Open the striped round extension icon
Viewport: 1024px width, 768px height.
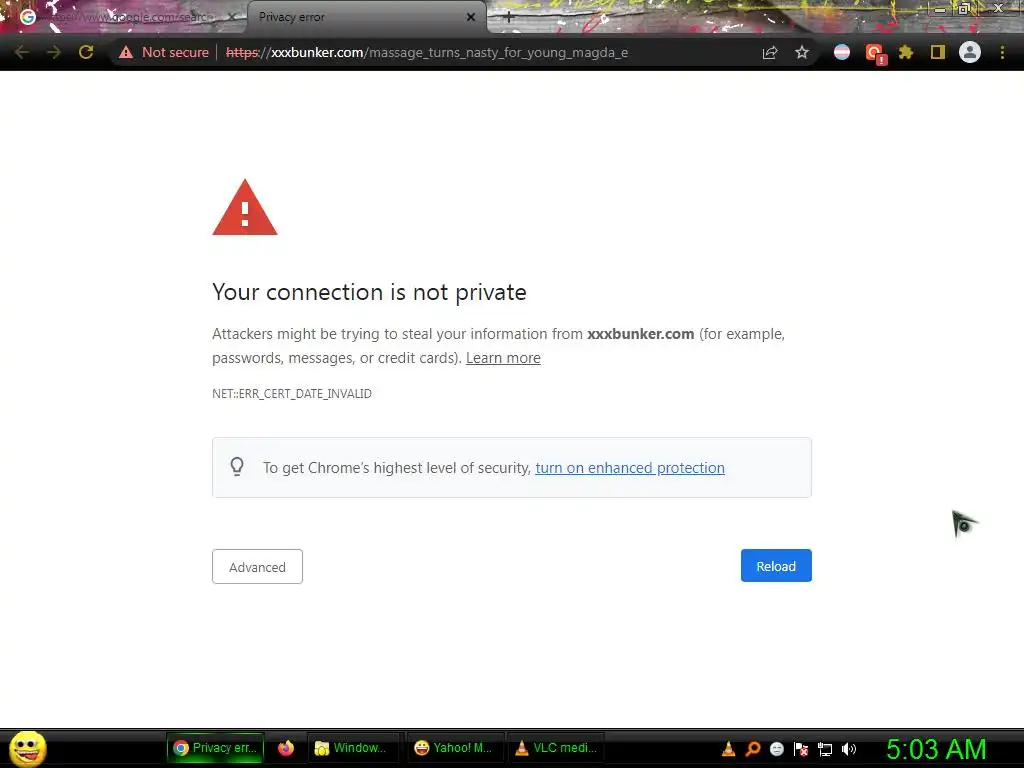coord(842,52)
